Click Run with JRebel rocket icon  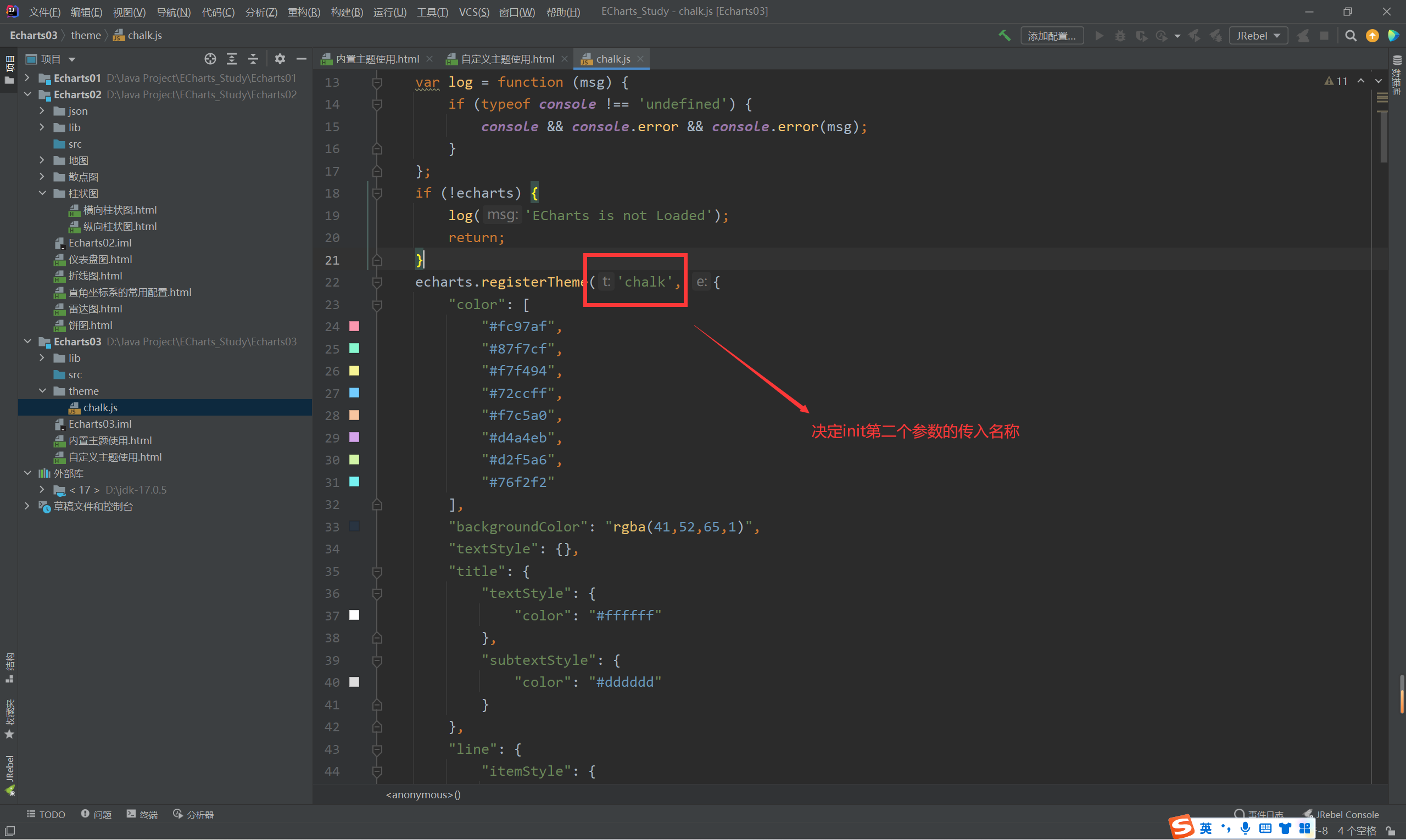tap(1194, 36)
